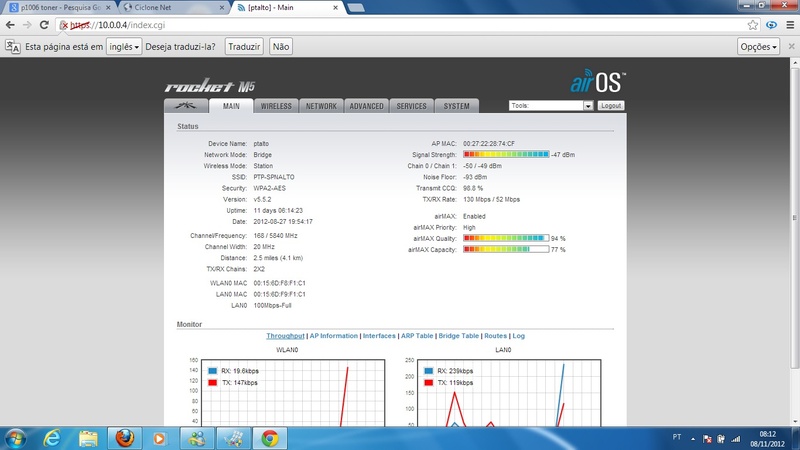Click the browser forward arrow
This screenshot has height=450, width=800.
[x=27, y=25]
